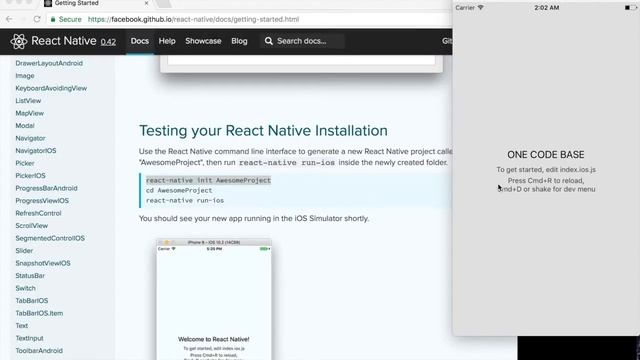The height and width of the screenshot is (360, 640).
Task: Open the Showcase navigation item
Action: point(203,41)
